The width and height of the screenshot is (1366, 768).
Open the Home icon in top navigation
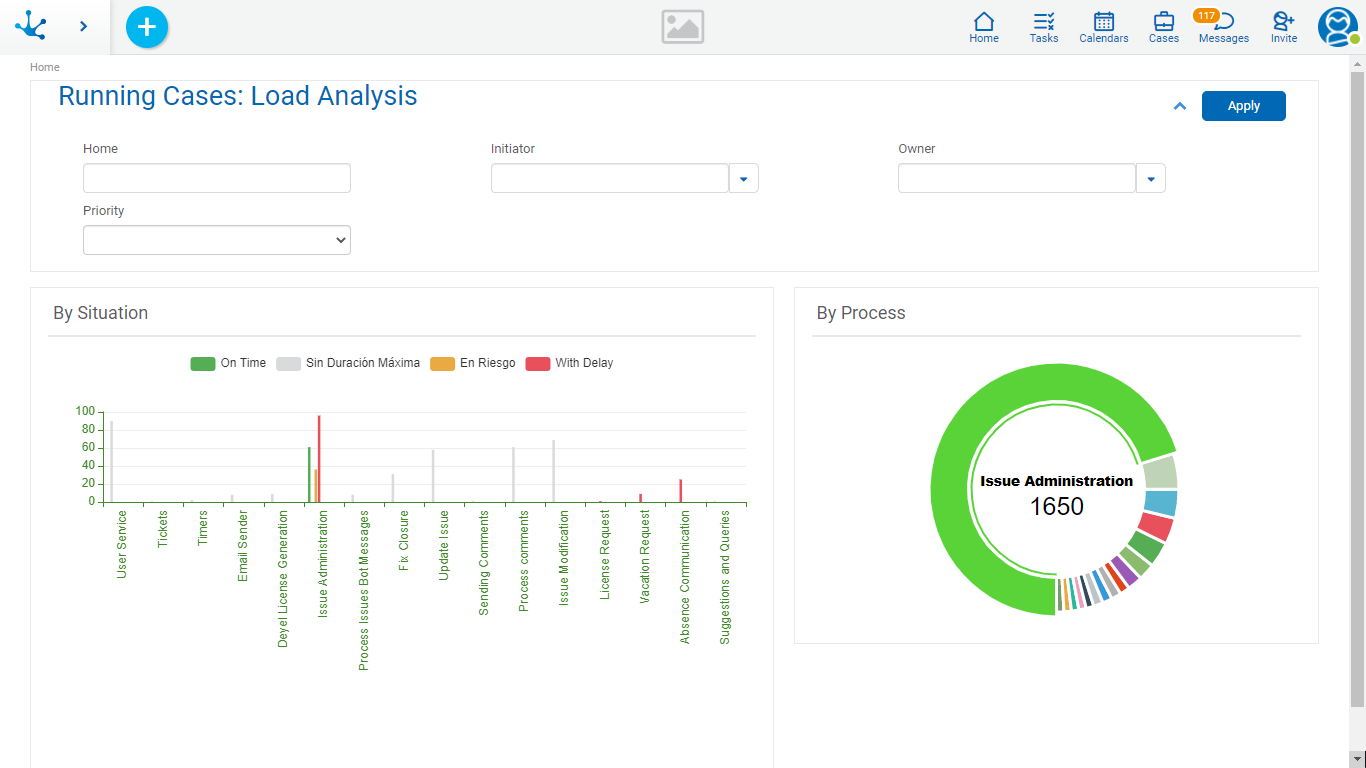984,27
